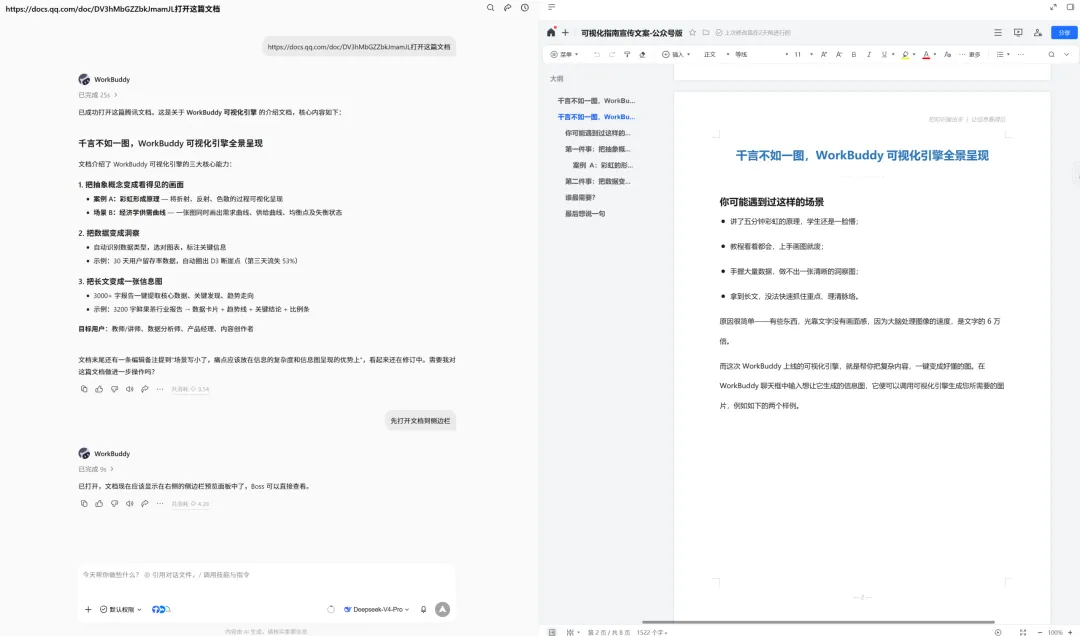Collapse toolbar with the chevron at right end
Image resolution: width=1080 pixels, height=636 pixels.
pyautogui.click(x=1067, y=54)
